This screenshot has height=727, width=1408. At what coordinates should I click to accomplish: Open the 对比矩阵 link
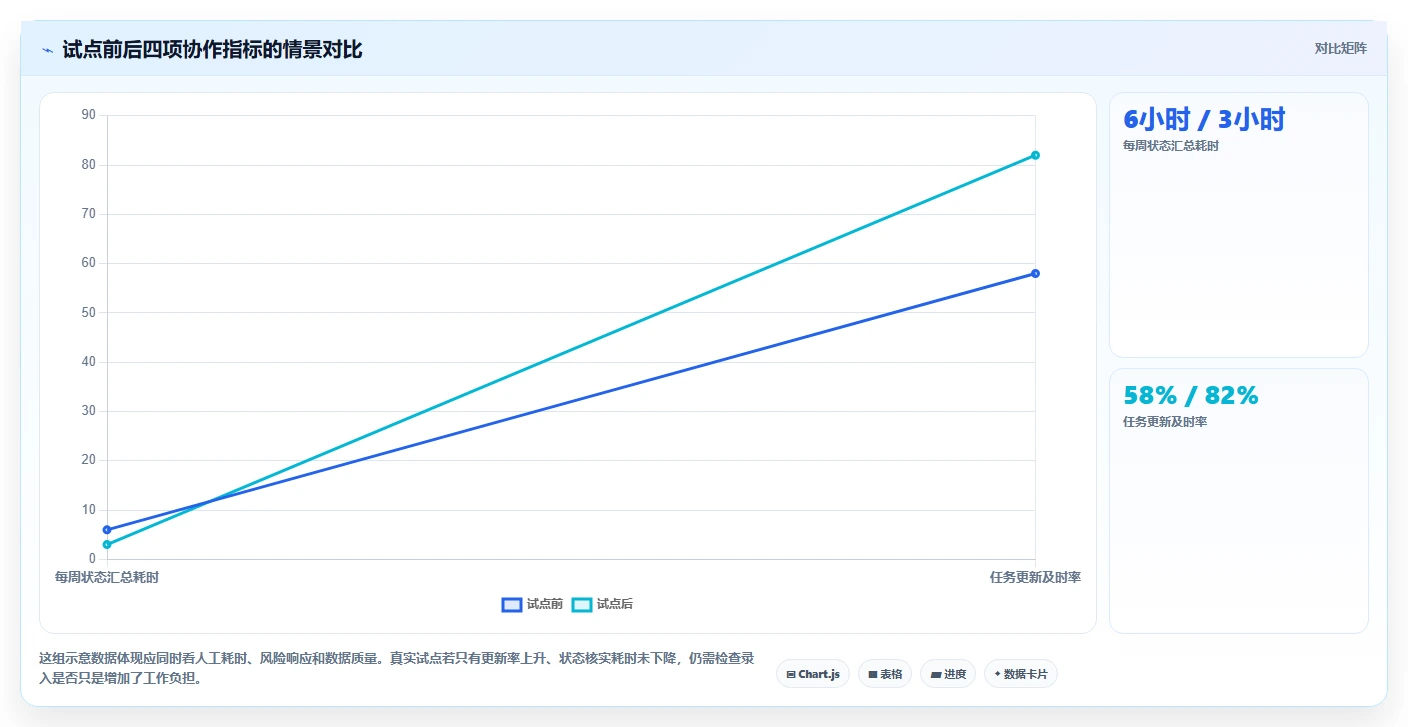click(x=1340, y=48)
